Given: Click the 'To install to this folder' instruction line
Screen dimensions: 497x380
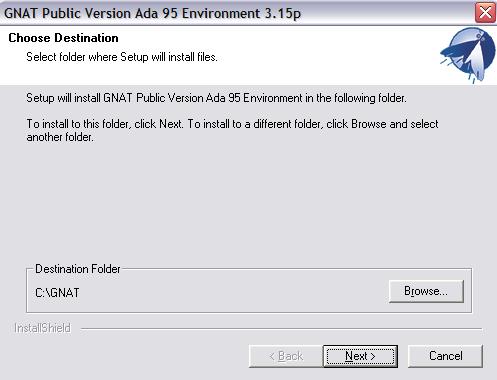Looking at the screenshot, I should [232, 124].
